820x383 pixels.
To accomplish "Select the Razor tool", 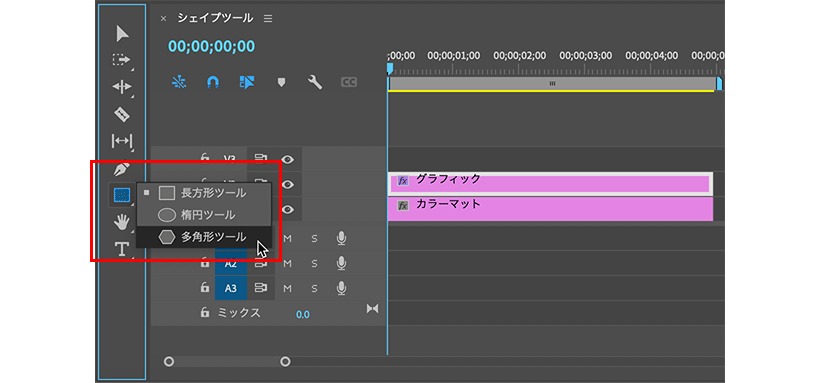I will (x=121, y=114).
